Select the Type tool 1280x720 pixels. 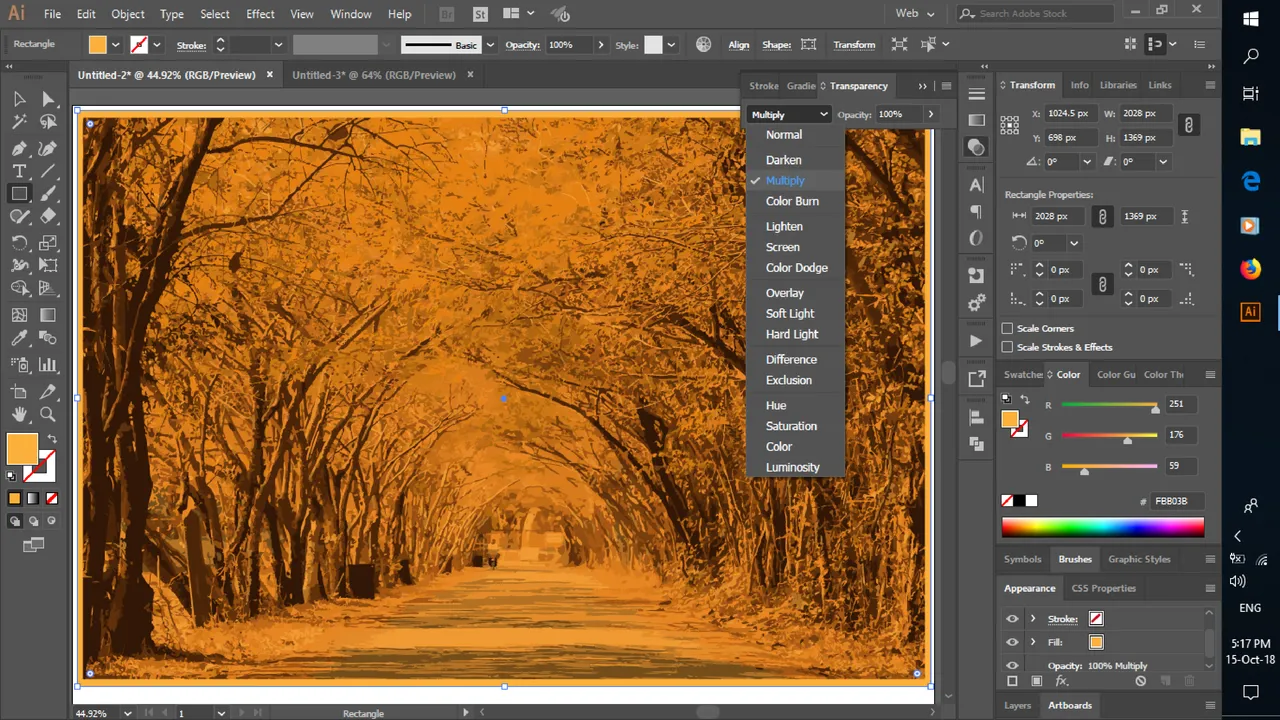[x=19, y=171]
